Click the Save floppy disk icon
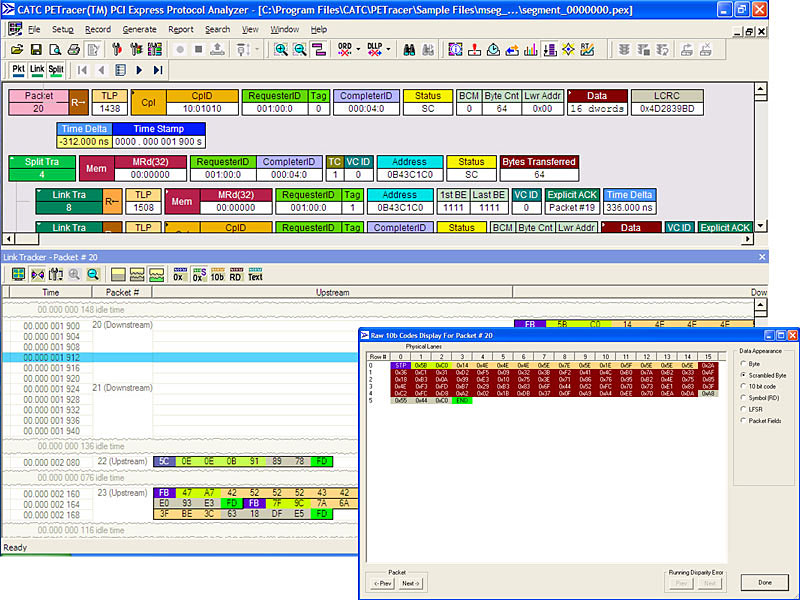Image resolution: width=800 pixels, height=600 pixels. click(x=35, y=49)
